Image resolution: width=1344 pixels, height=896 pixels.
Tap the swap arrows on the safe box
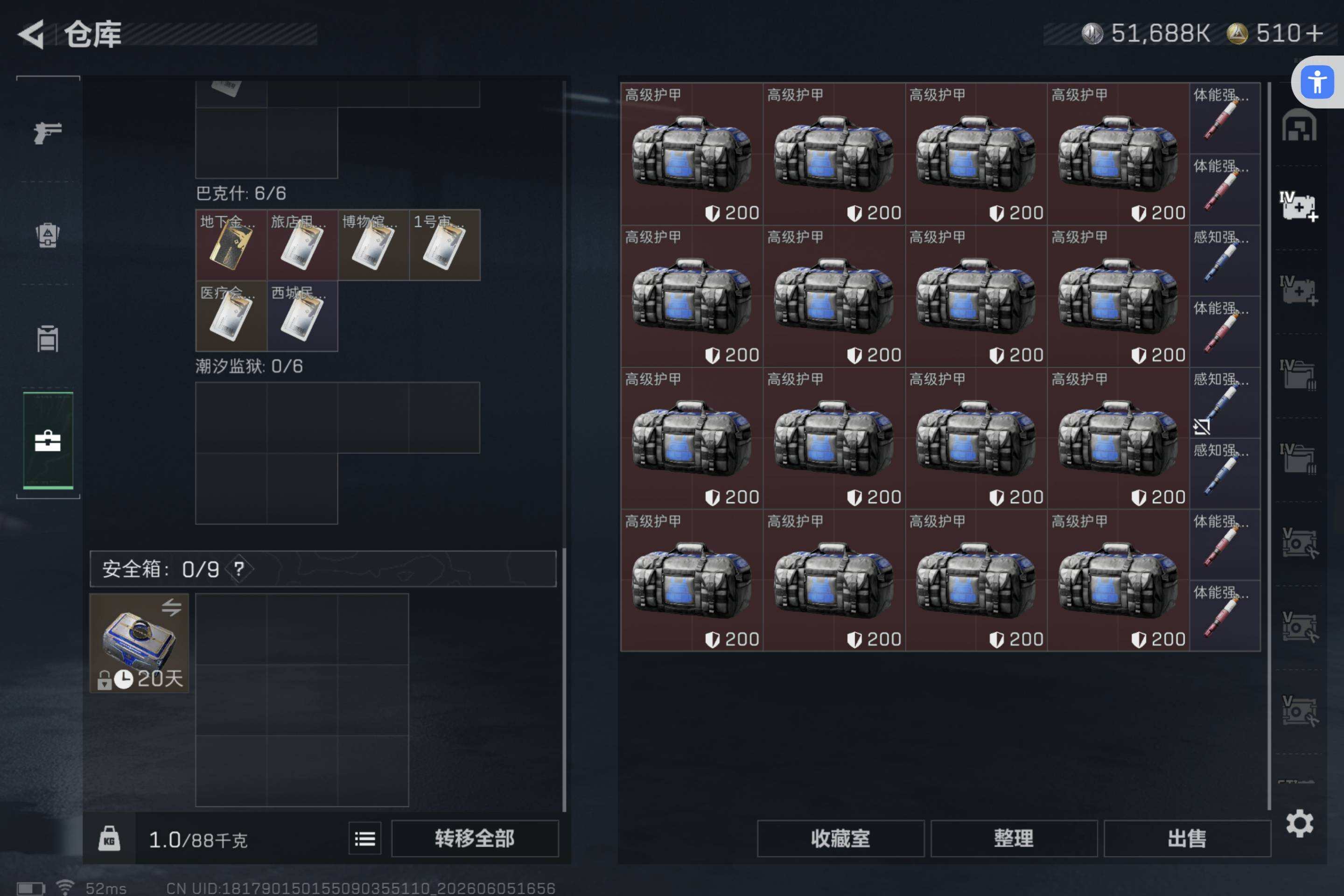click(171, 607)
